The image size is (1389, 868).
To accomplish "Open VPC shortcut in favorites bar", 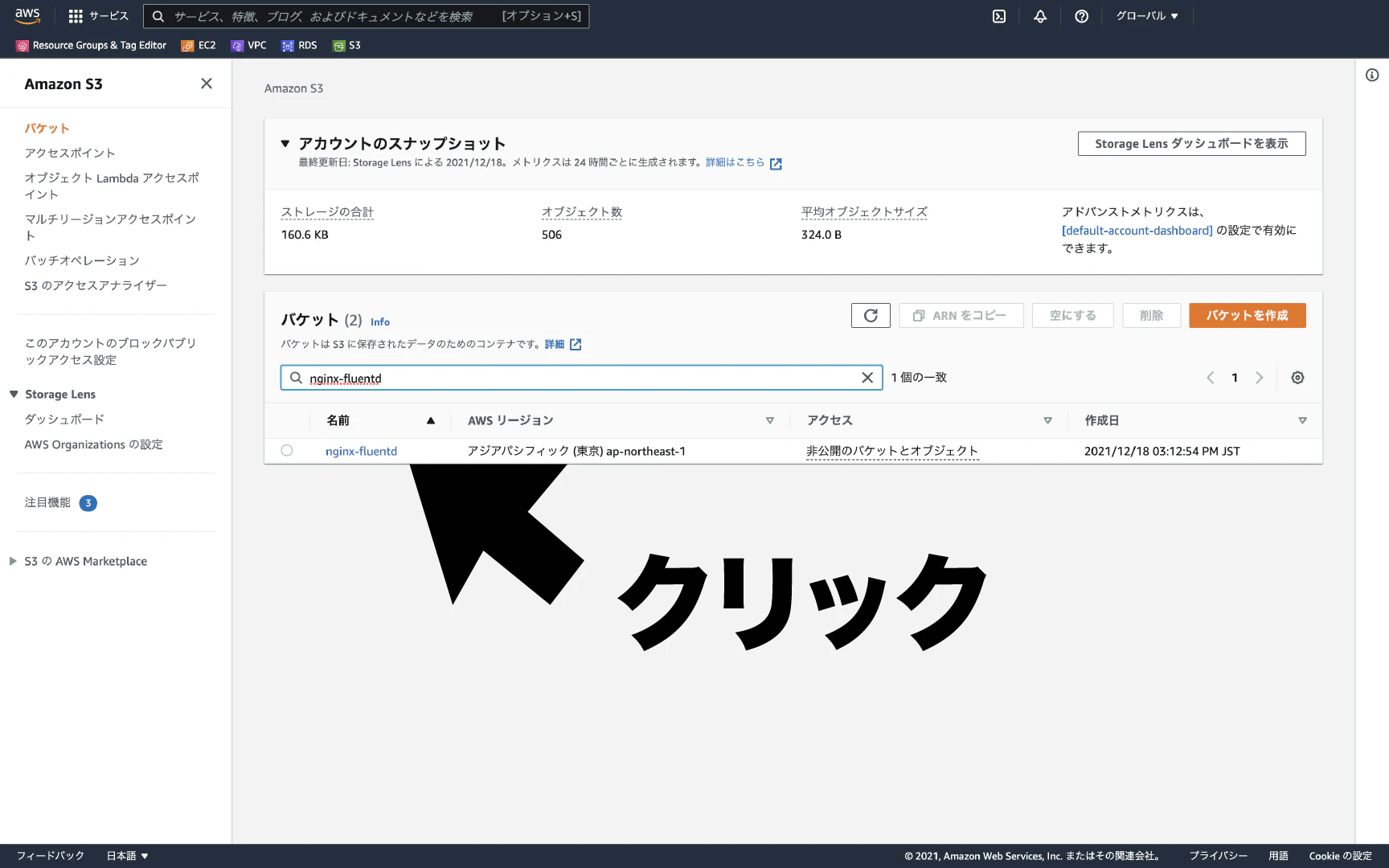I will pos(248,46).
